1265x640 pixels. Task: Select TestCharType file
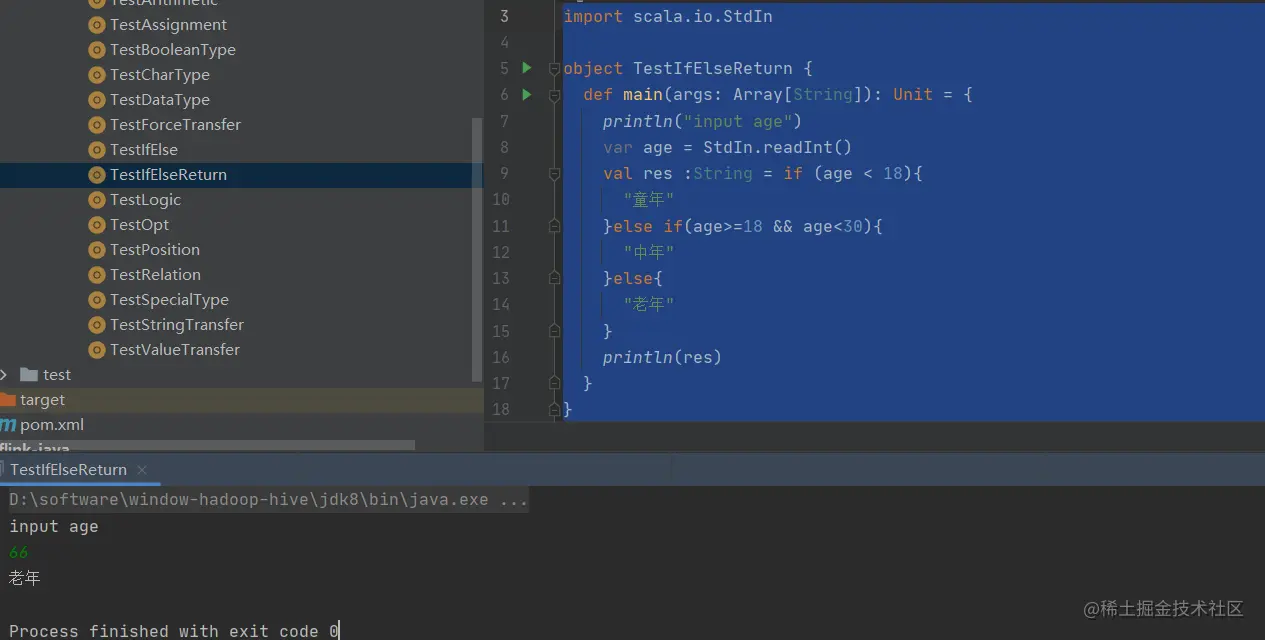coord(160,75)
